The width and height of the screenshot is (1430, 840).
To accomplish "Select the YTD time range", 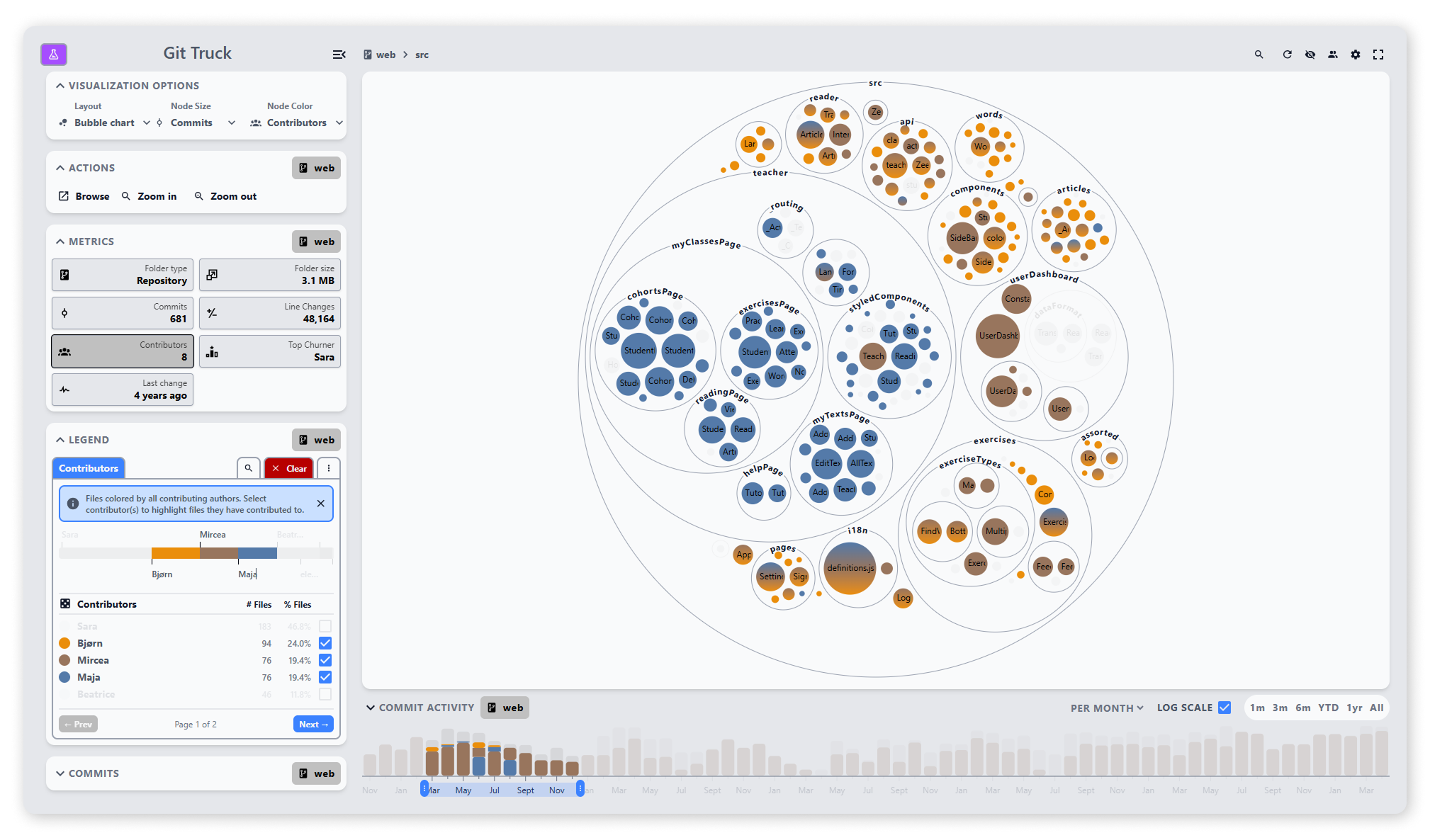I will coord(1328,708).
